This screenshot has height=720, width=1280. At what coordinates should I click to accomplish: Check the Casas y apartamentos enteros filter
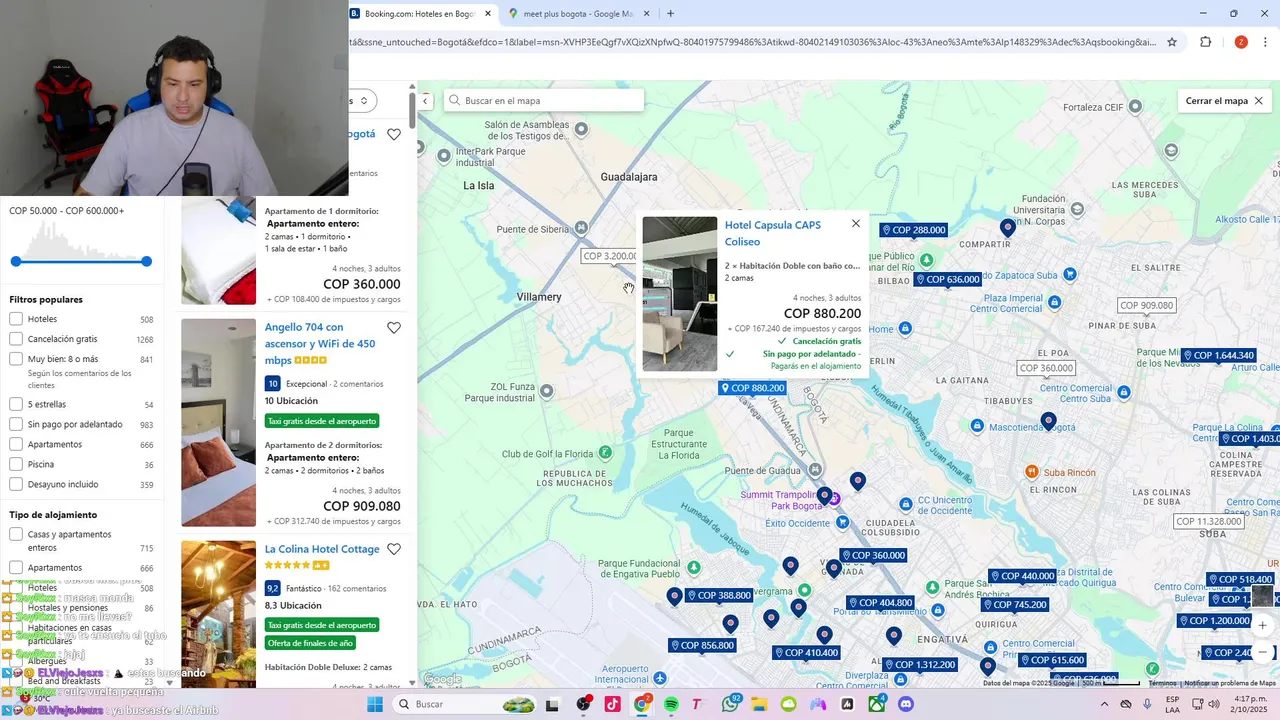point(16,534)
